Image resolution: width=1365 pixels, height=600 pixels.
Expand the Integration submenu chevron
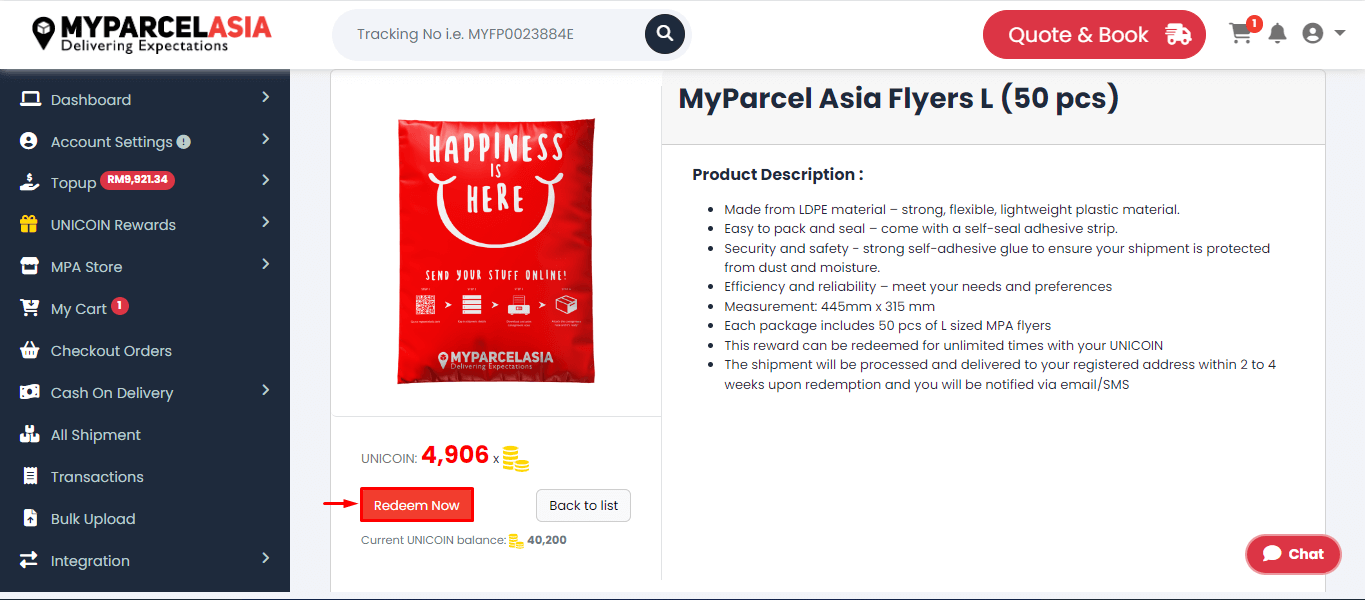click(266, 558)
